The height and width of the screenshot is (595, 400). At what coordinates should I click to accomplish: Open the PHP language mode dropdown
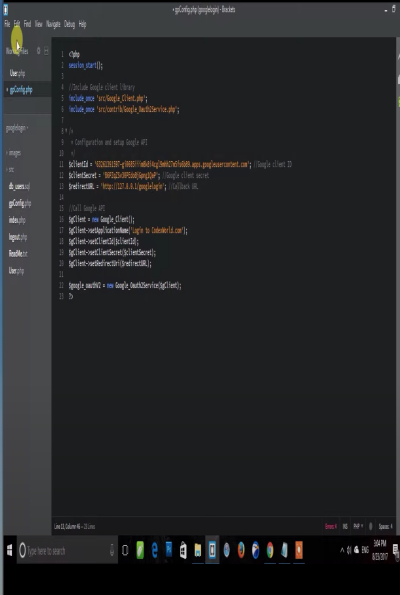(x=358, y=526)
